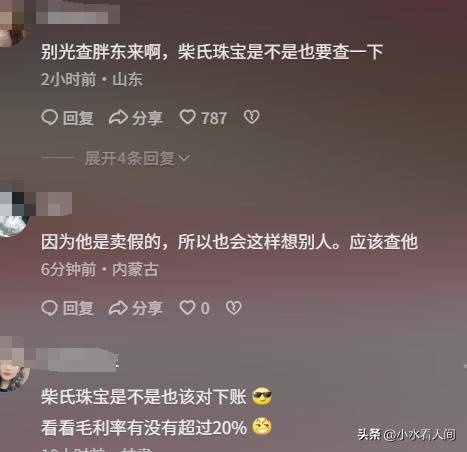Screen dimensions: 467x452
Task: Reply to the 山东 comment about 胖东来
Action: pos(67,118)
